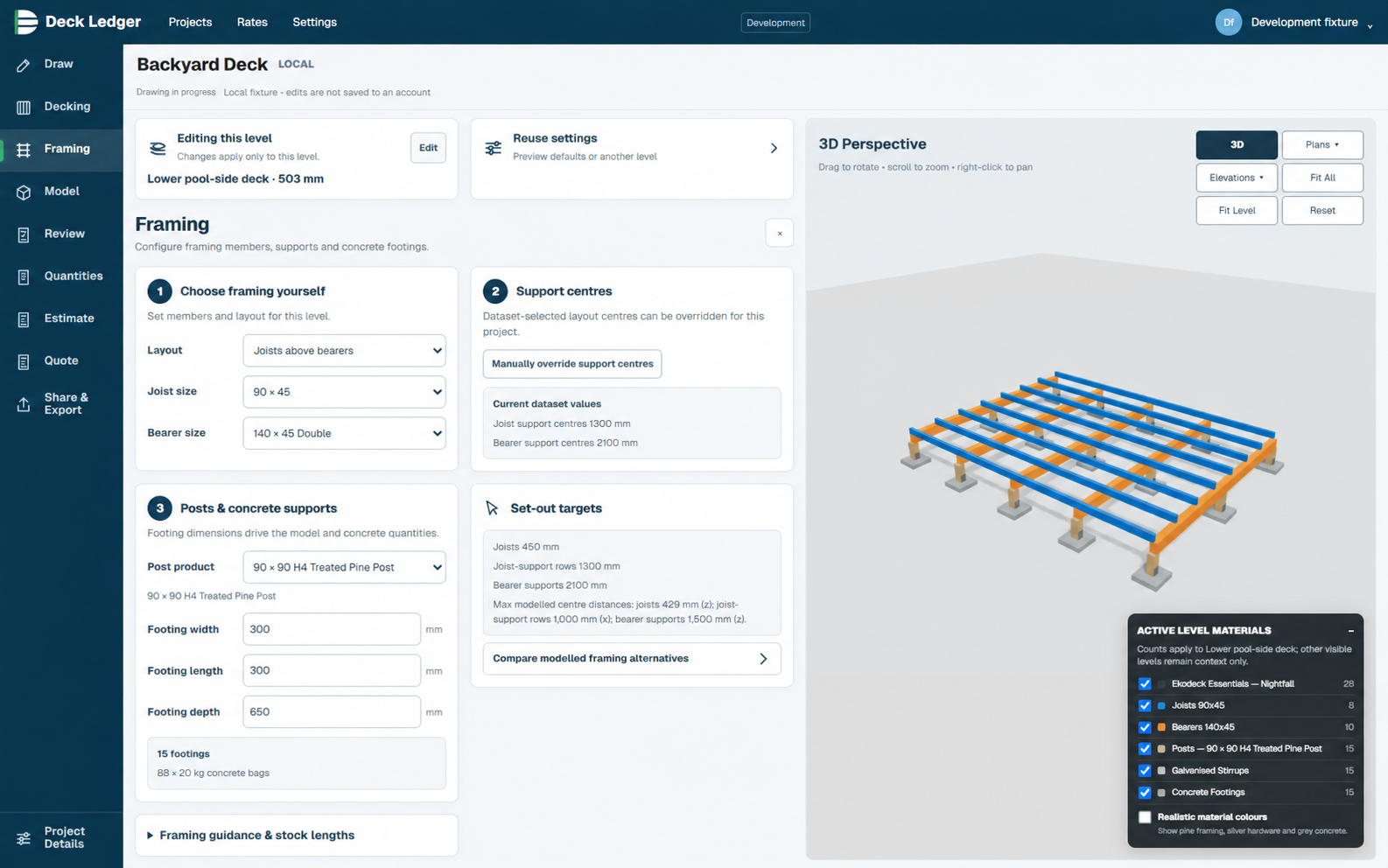Image resolution: width=1388 pixels, height=868 pixels.
Task: Click the Reuse settings sliders icon
Action: (x=494, y=148)
